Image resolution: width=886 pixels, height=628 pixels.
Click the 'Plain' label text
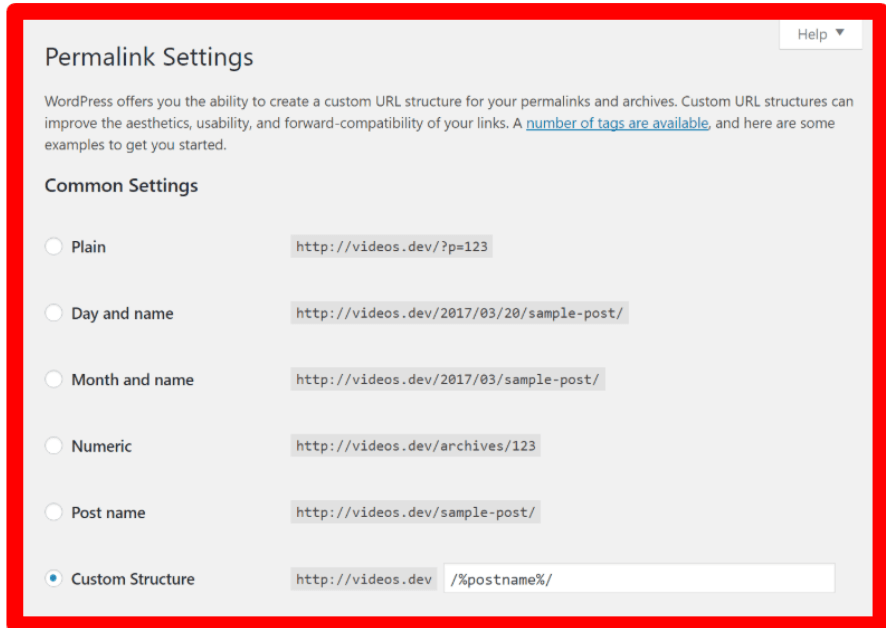coord(88,247)
